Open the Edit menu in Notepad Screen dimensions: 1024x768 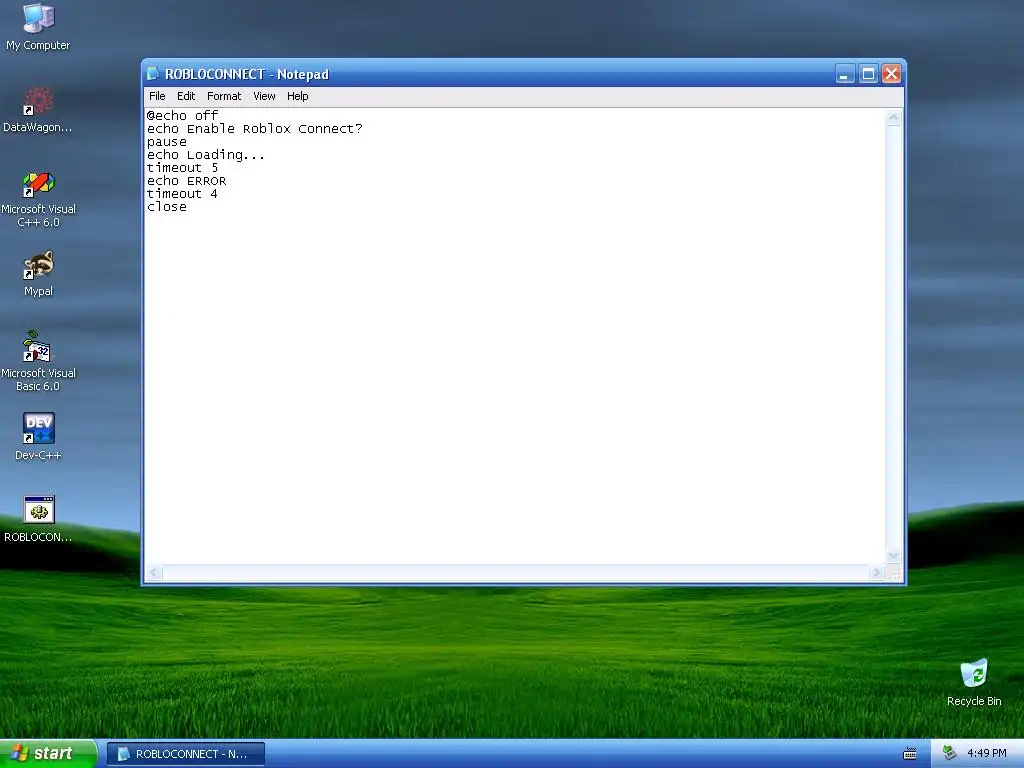(x=185, y=96)
